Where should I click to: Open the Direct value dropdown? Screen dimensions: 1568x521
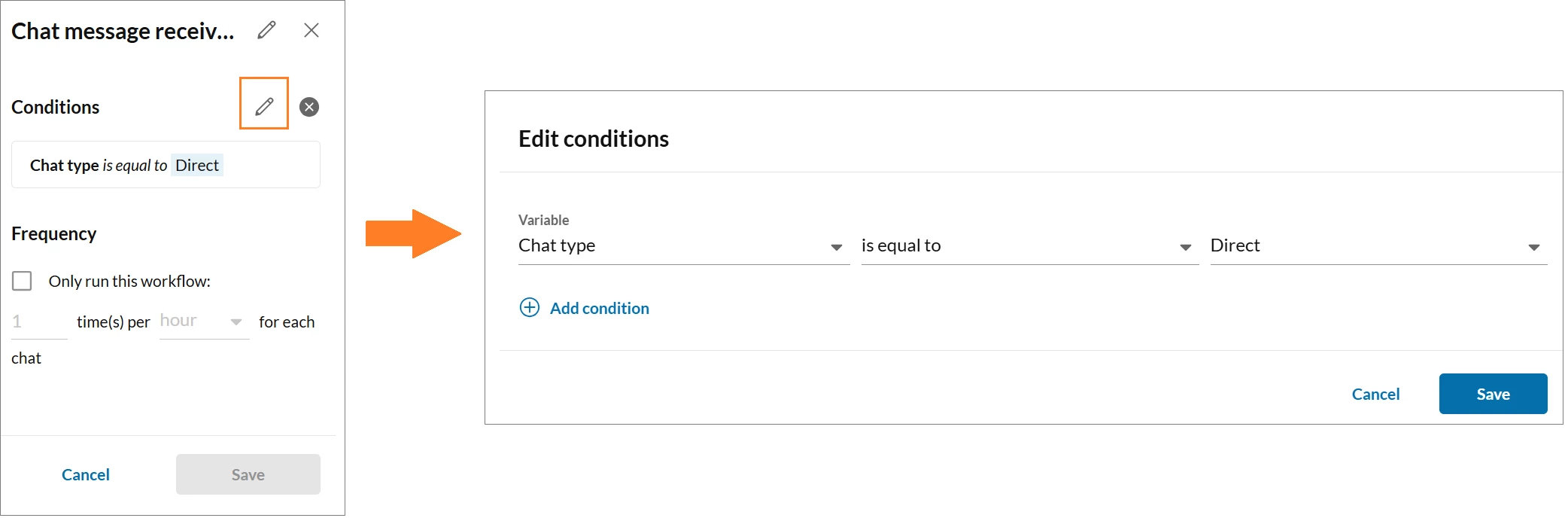(x=1378, y=246)
